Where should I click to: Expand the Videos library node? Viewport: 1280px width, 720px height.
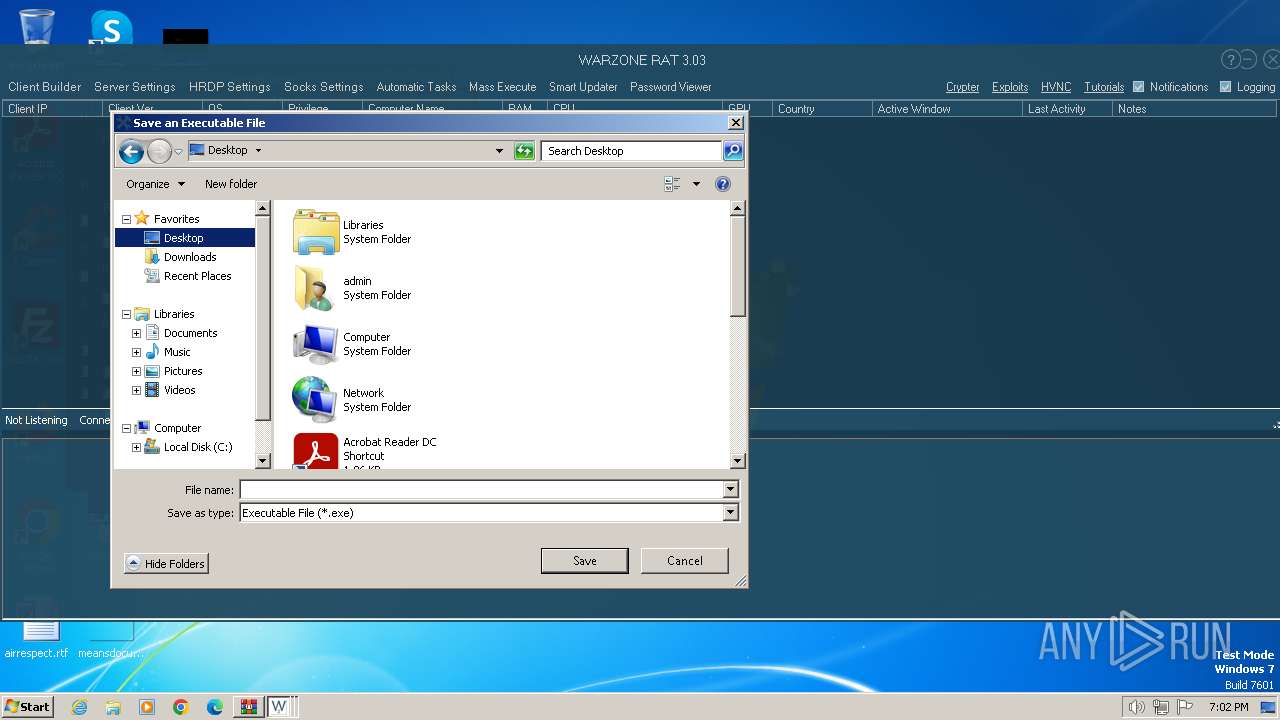[x=136, y=390]
